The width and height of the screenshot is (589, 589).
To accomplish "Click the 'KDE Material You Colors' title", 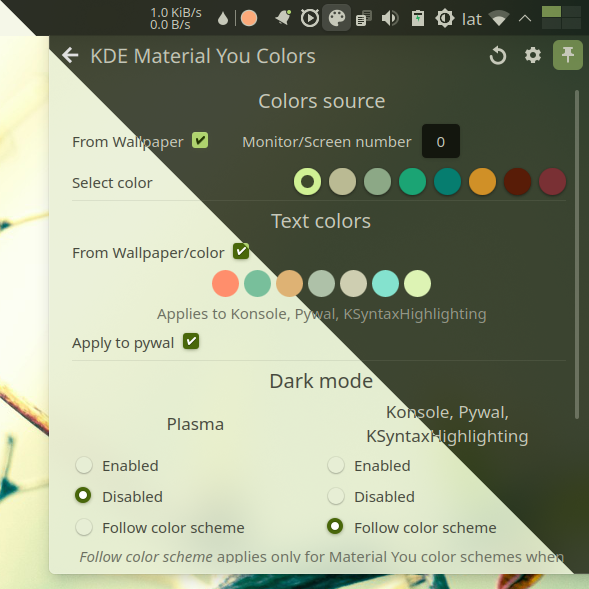I will tap(203, 56).
